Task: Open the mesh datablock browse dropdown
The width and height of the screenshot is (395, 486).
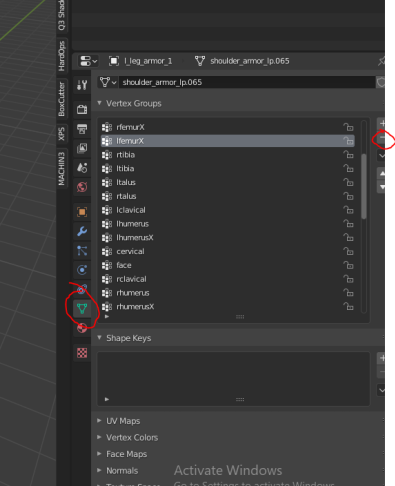Action: tap(108, 82)
